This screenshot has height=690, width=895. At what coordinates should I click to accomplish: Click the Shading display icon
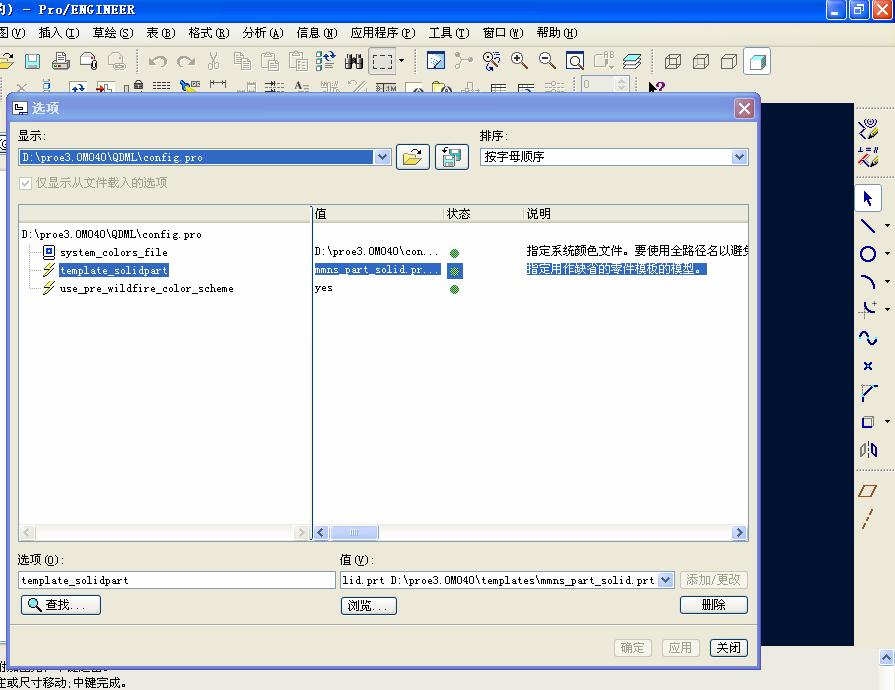757,61
